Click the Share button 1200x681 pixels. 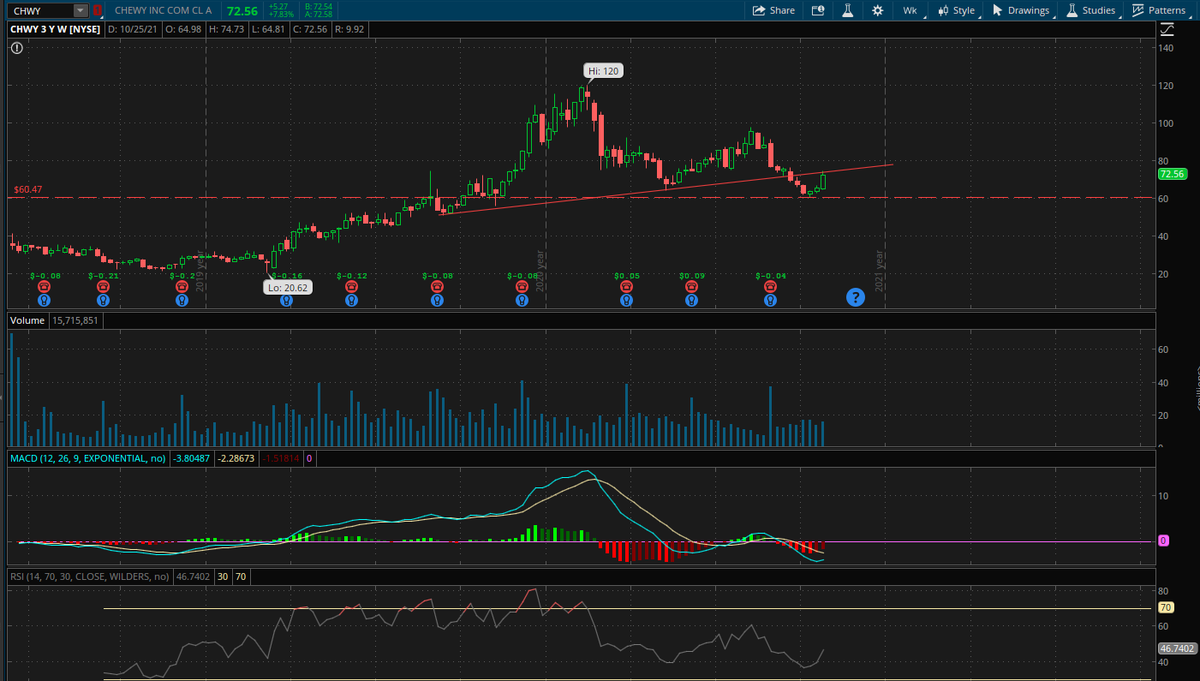point(774,10)
